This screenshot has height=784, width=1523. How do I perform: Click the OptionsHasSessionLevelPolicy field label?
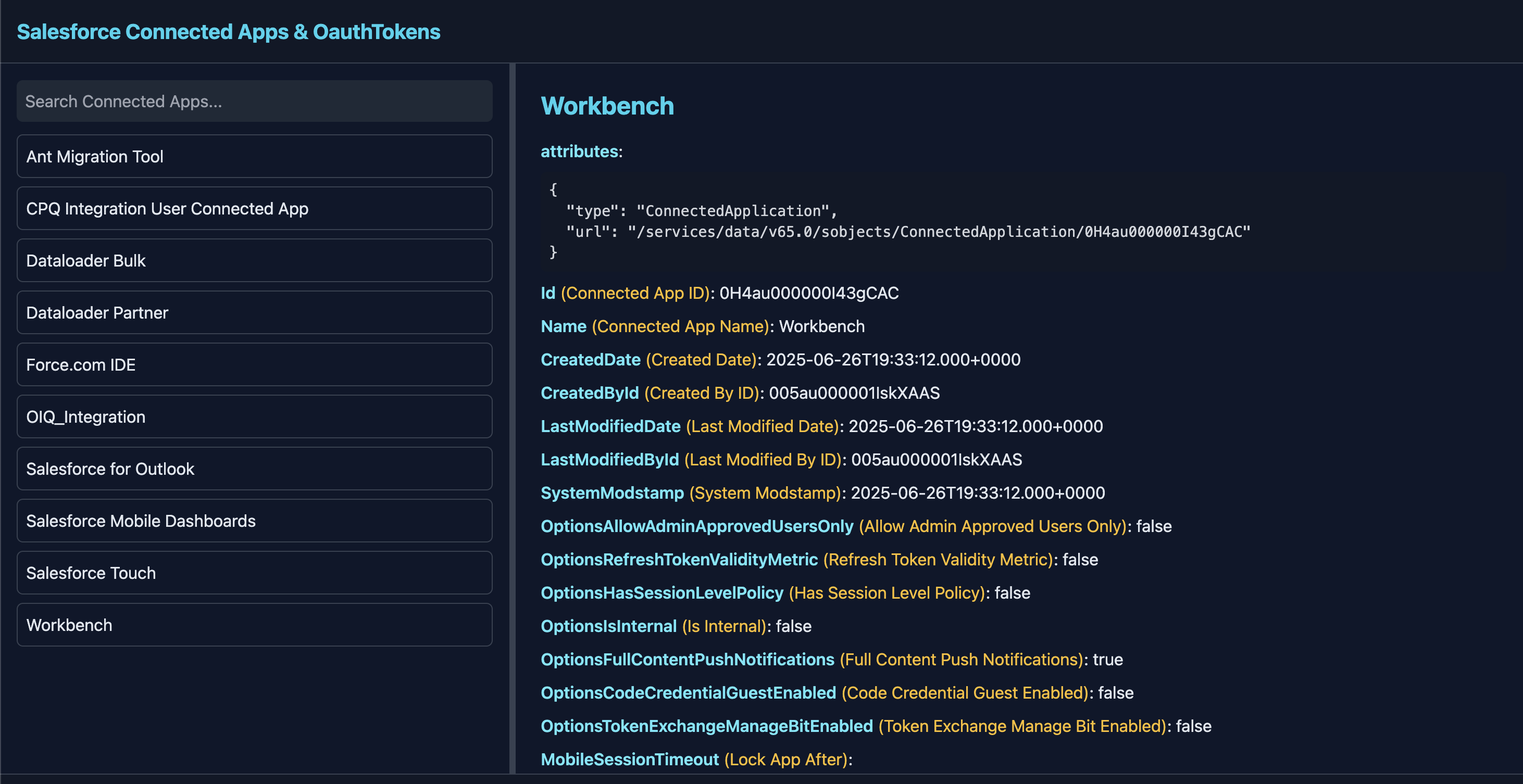click(x=662, y=592)
